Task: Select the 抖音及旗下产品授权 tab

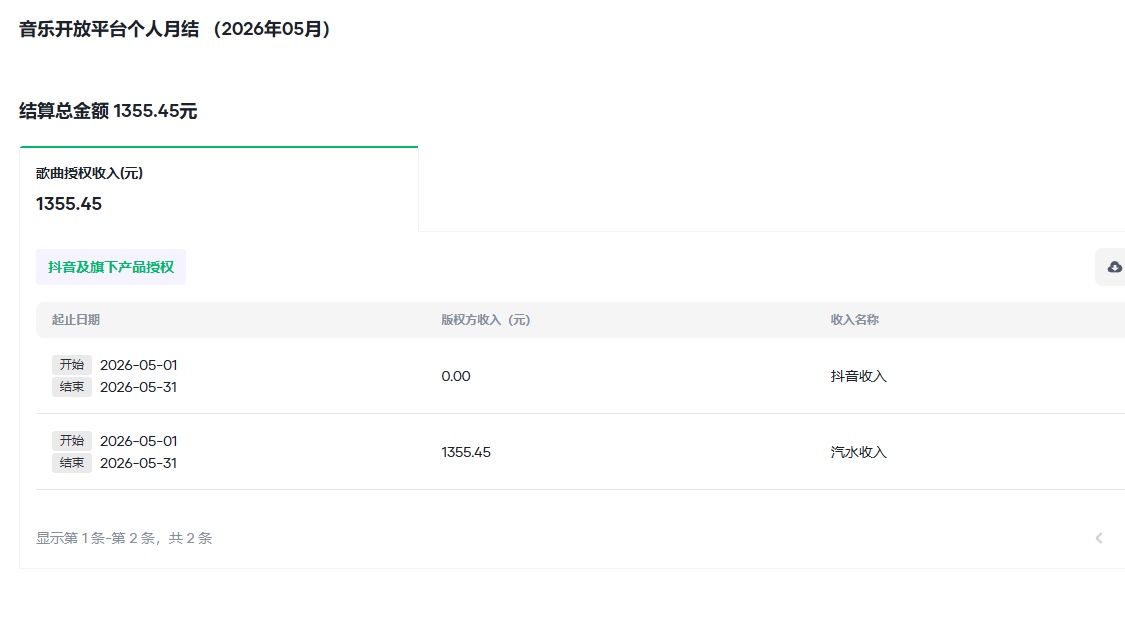Action: click(x=111, y=267)
